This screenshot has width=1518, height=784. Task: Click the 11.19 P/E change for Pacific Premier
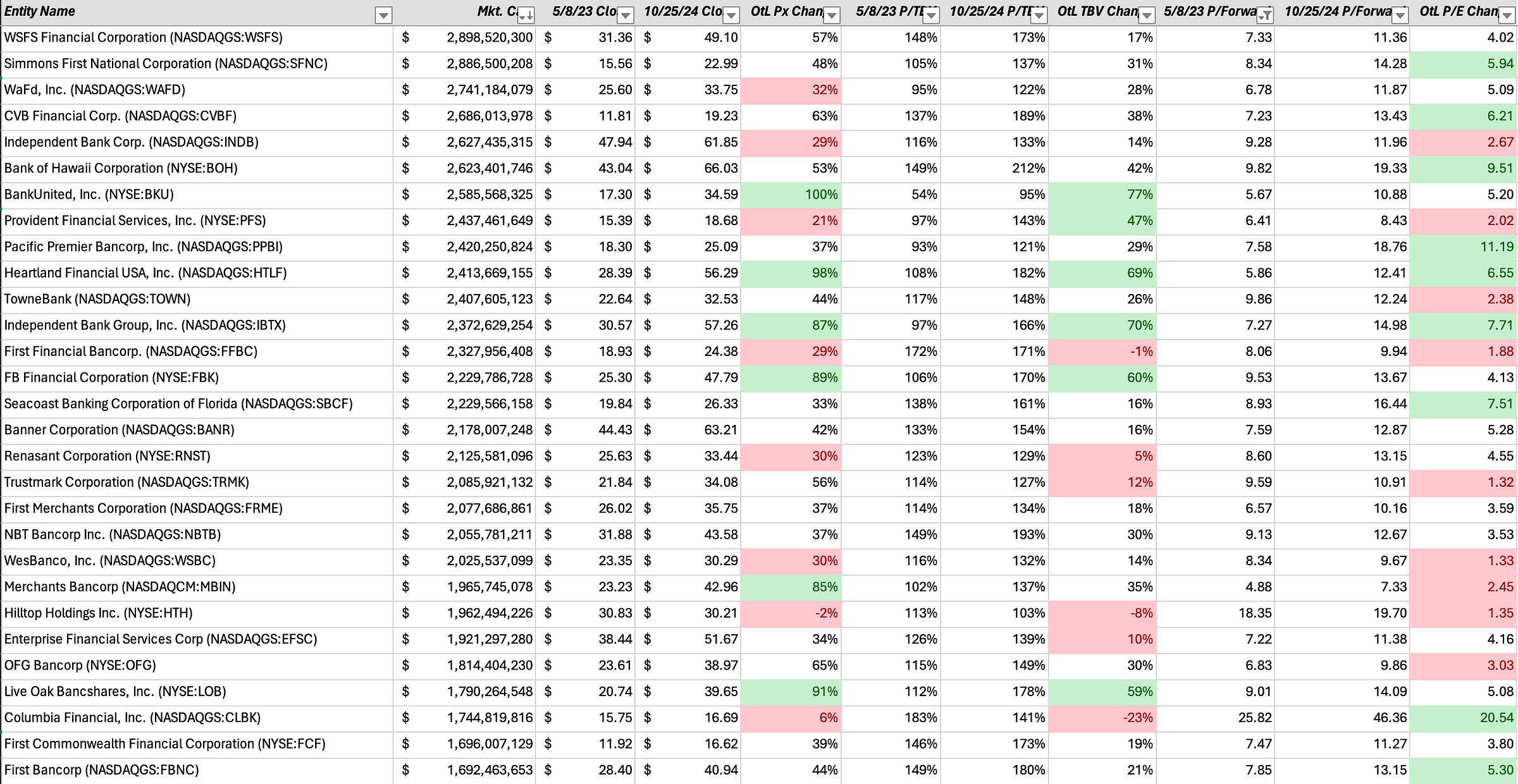pos(1464,247)
